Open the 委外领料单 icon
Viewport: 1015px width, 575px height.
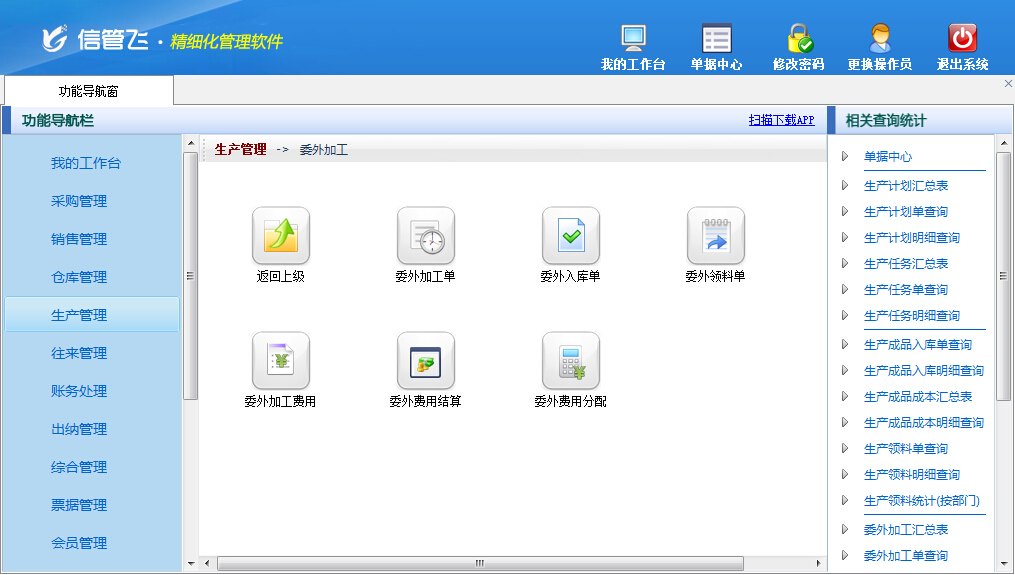pyautogui.click(x=715, y=236)
